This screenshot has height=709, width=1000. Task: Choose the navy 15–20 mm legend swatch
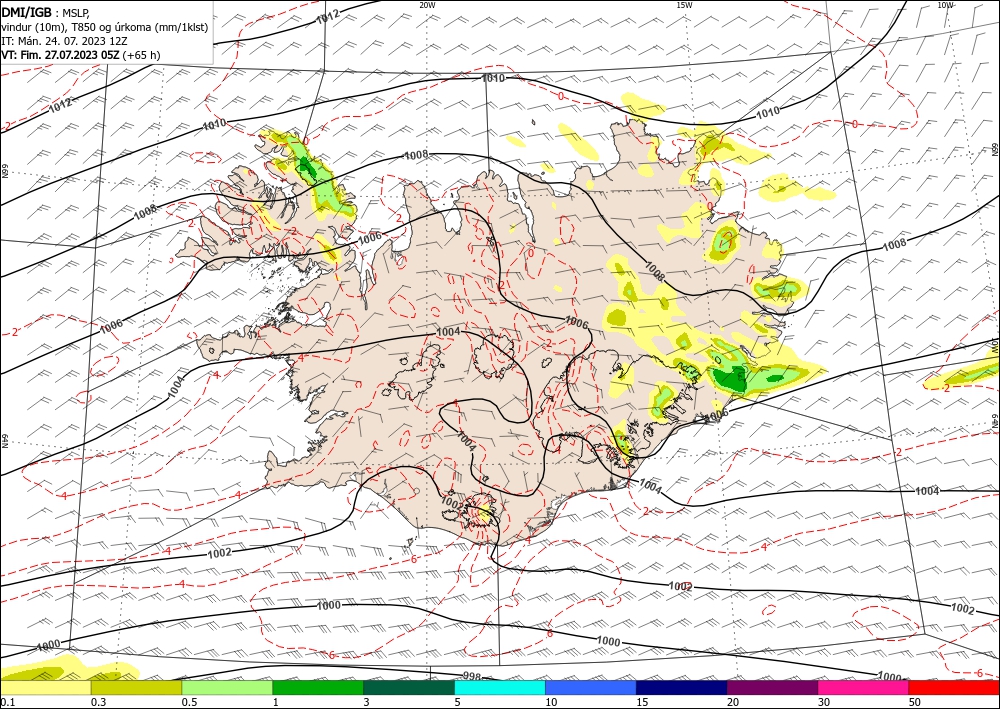(x=682, y=687)
